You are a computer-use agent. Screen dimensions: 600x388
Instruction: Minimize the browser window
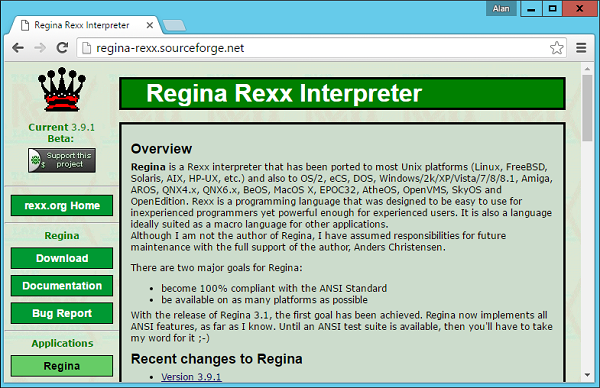click(531, 9)
